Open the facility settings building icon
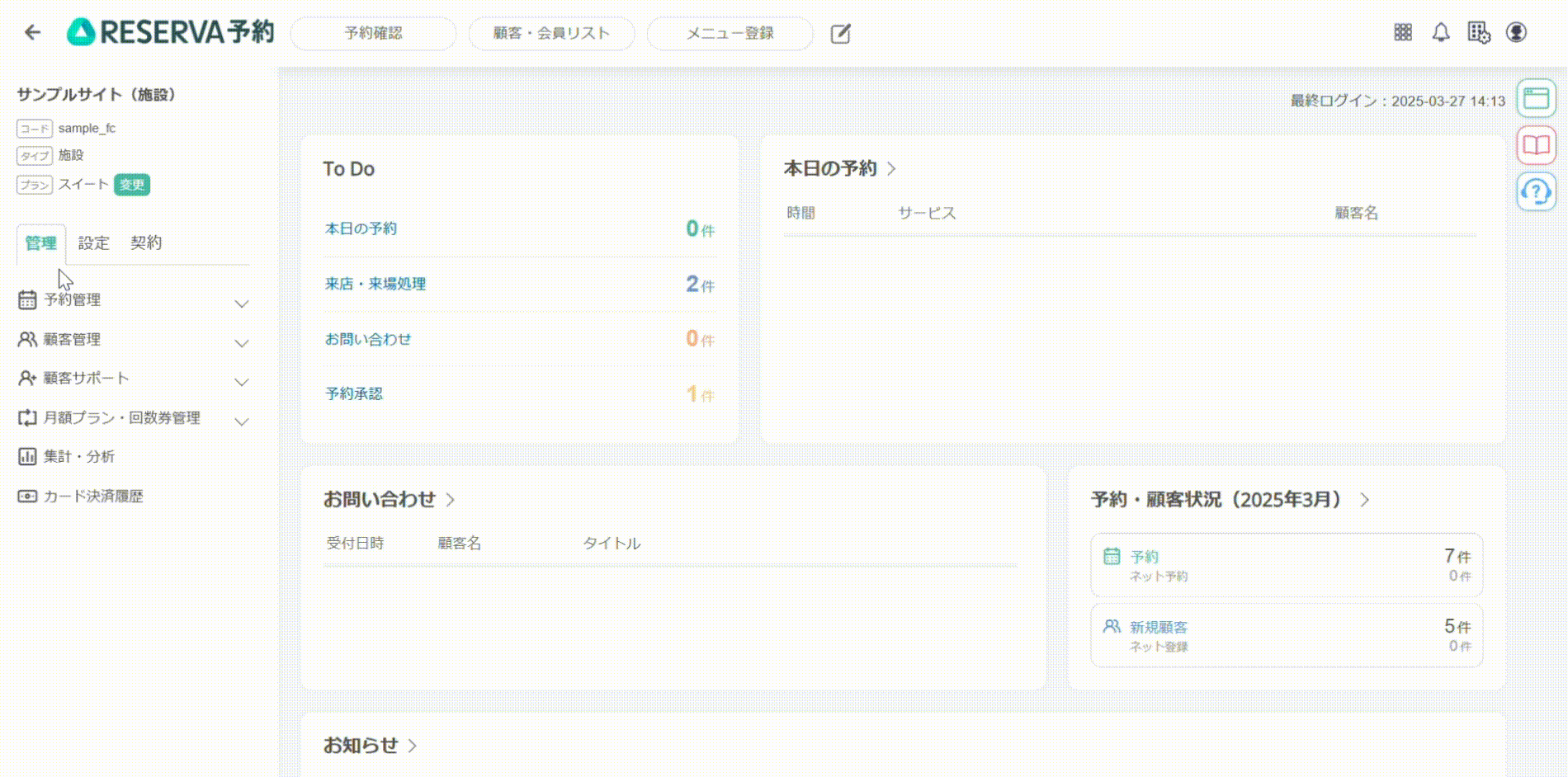The height and width of the screenshot is (777, 1568). pos(1479,32)
